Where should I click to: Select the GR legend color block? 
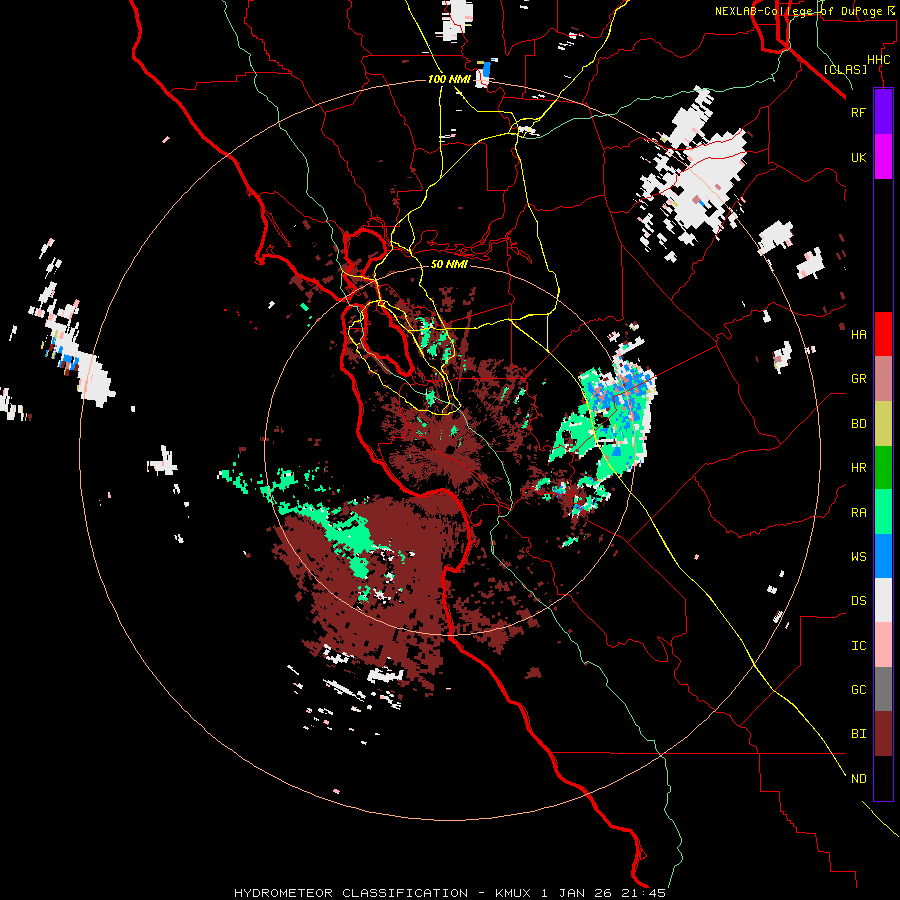pyautogui.click(x=883, y=378)
